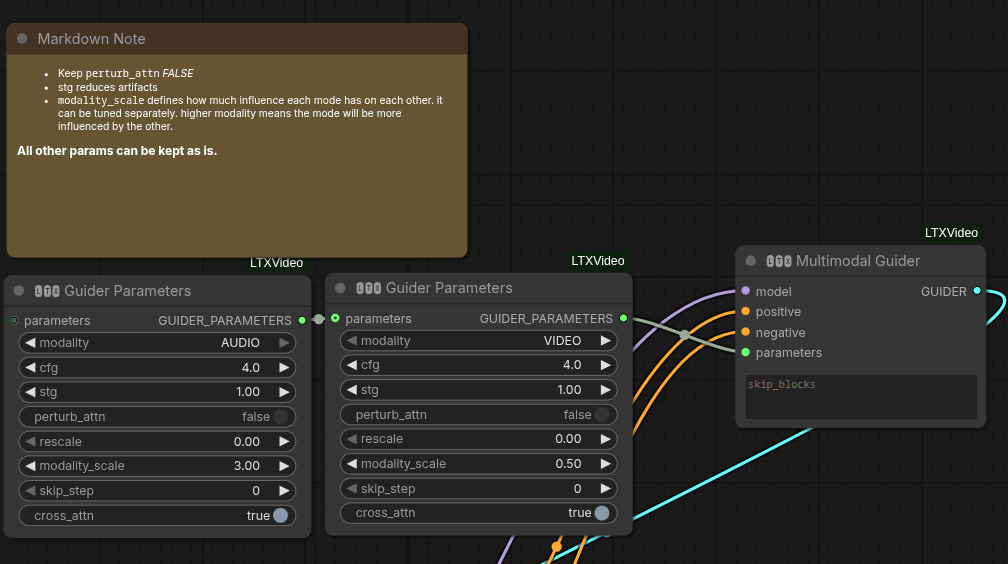Screen dimensions: 1008x564
Task: Click the negative input socket on Multimodal Guider
Action: (746, 332)
